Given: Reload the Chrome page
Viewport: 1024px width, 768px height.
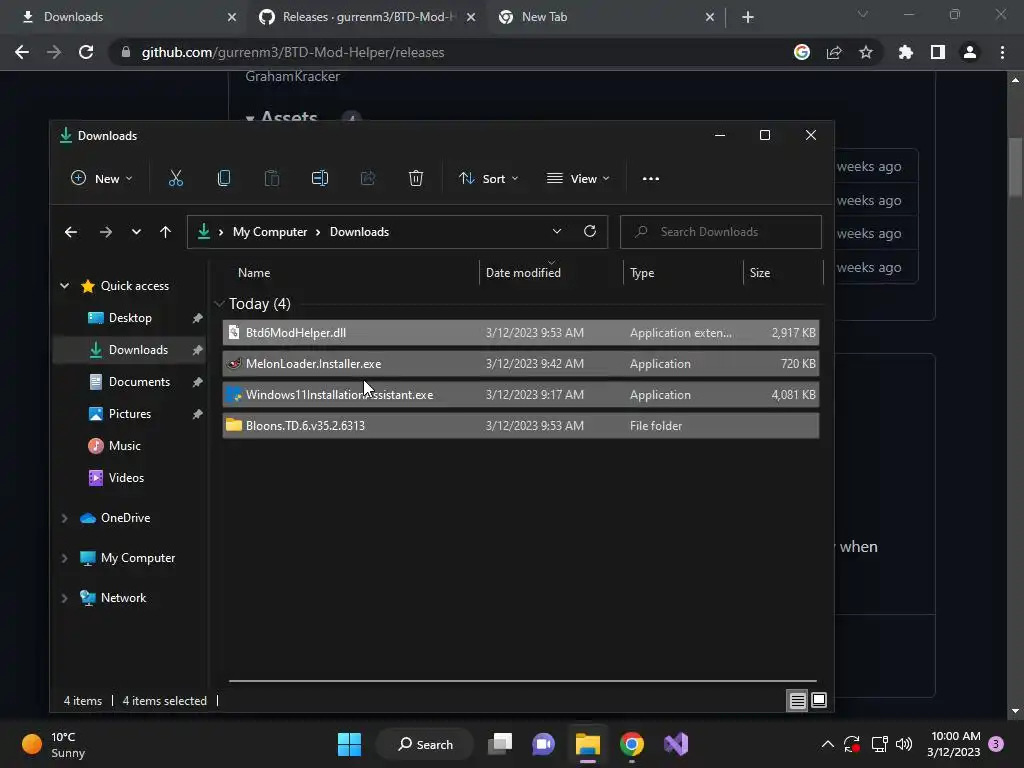Looking at the screenshot, I should [x=86, y=52].
